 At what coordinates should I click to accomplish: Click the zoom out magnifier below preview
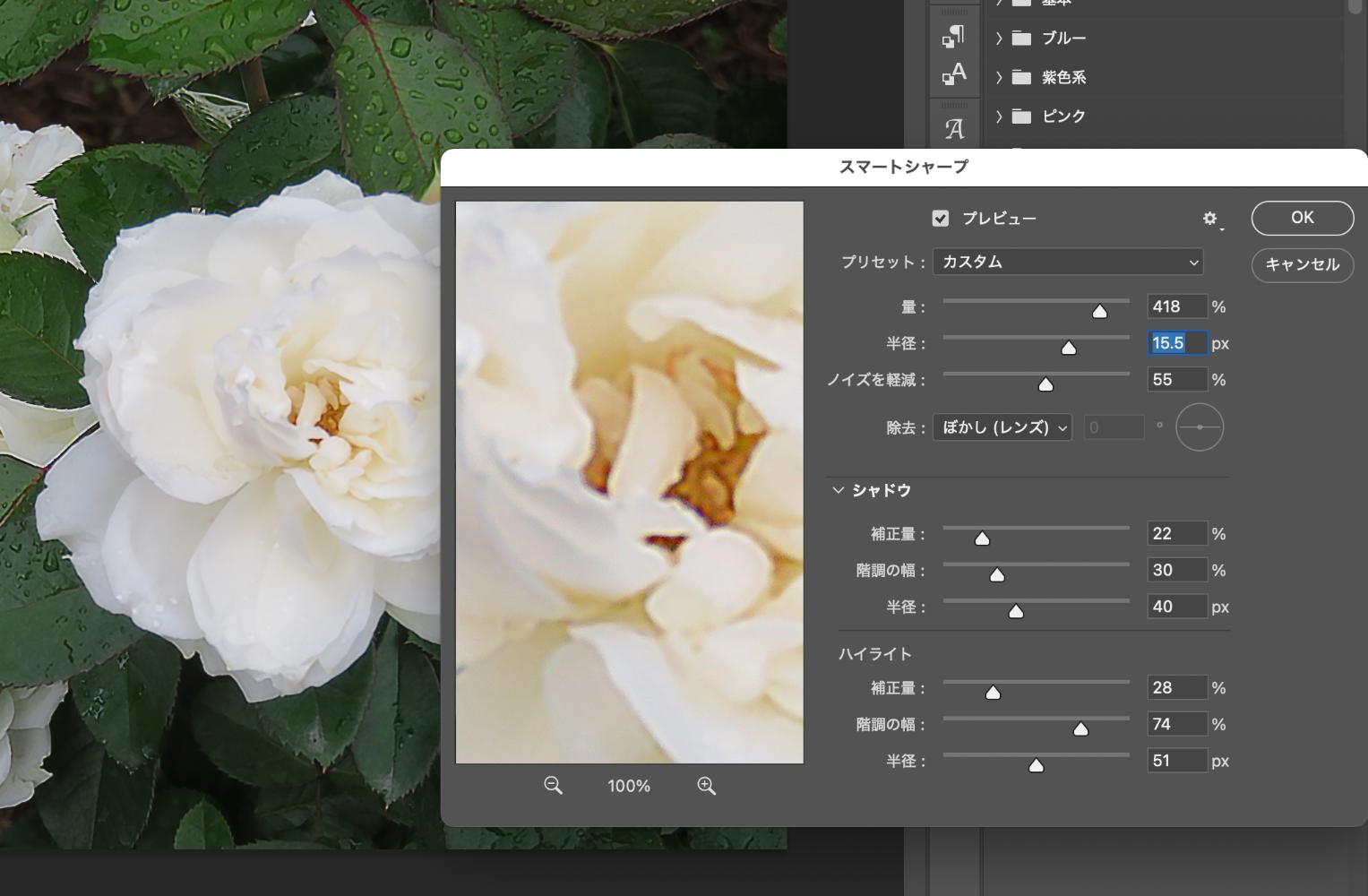(553, 786)
